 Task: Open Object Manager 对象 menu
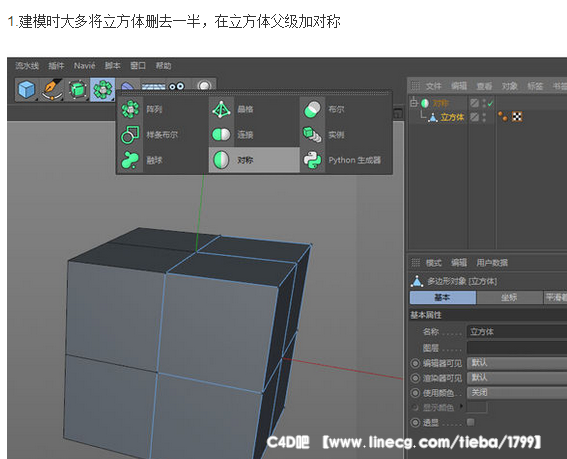[x=509, y=86]
